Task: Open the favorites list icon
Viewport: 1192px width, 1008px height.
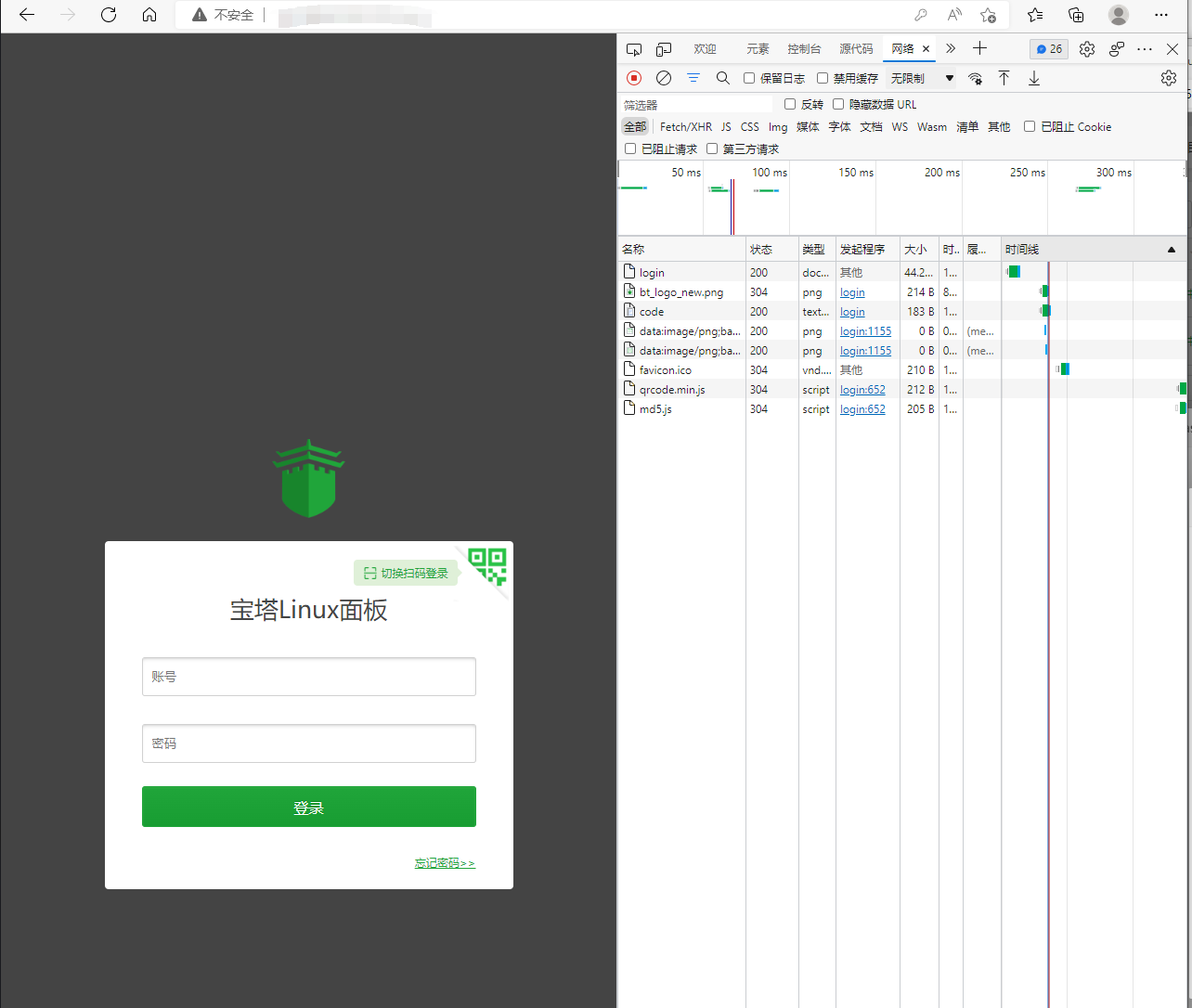Action: point(1035,15)
